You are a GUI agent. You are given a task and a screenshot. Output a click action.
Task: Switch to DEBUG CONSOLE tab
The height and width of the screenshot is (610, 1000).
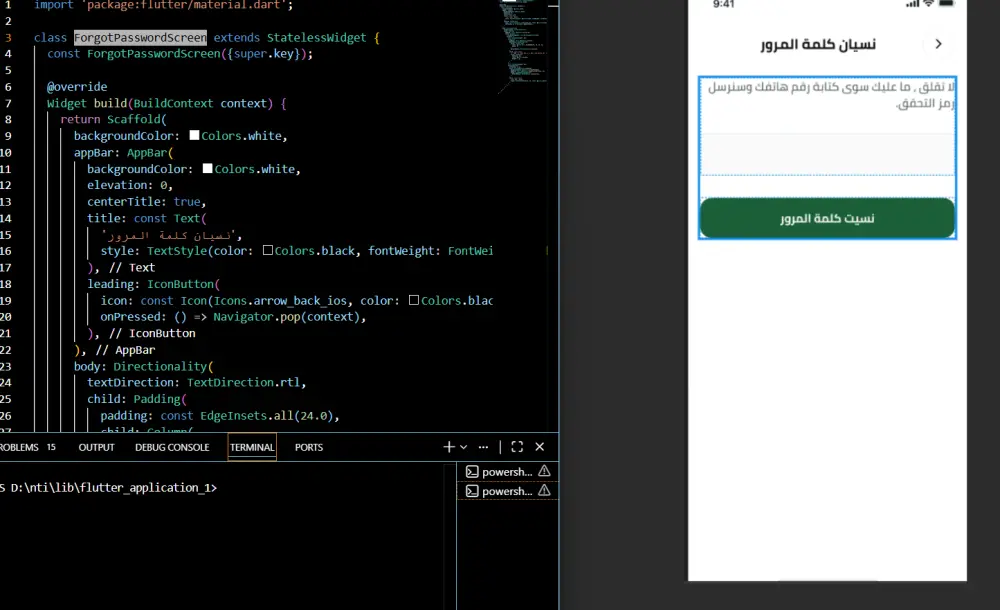click(172, 447)
